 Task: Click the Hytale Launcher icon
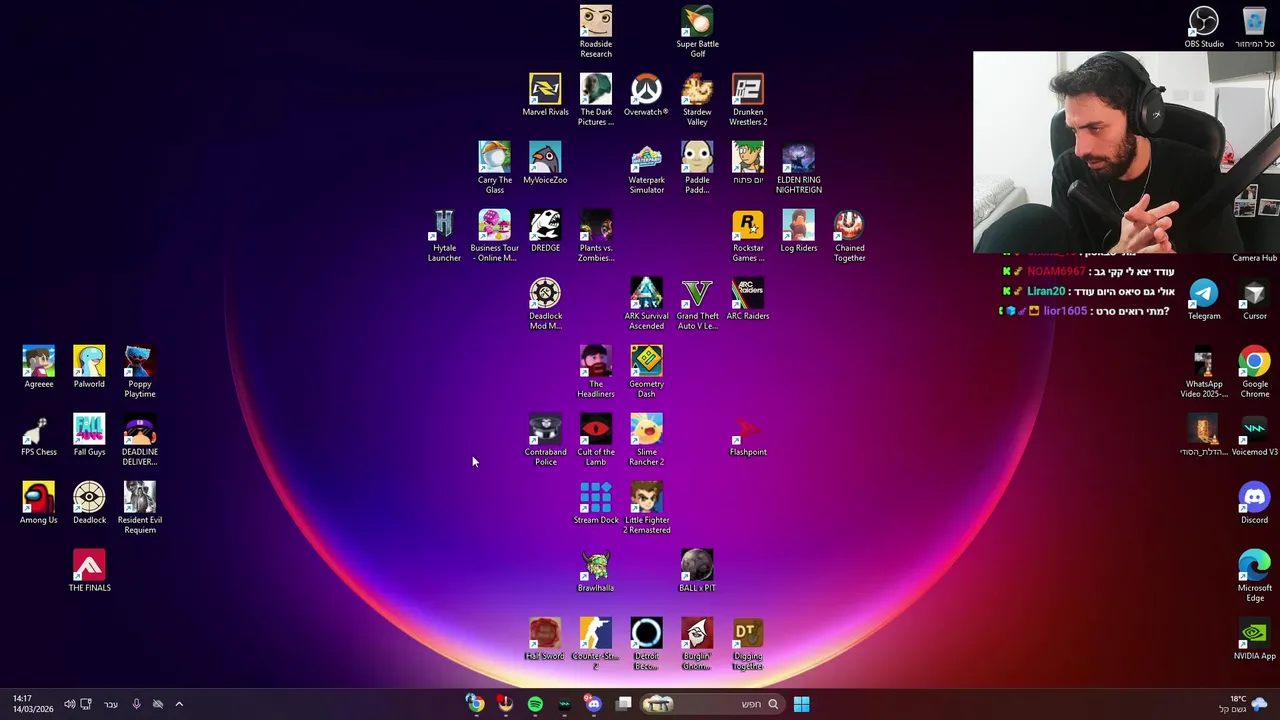pyautogui.click(x=444, y=235)
